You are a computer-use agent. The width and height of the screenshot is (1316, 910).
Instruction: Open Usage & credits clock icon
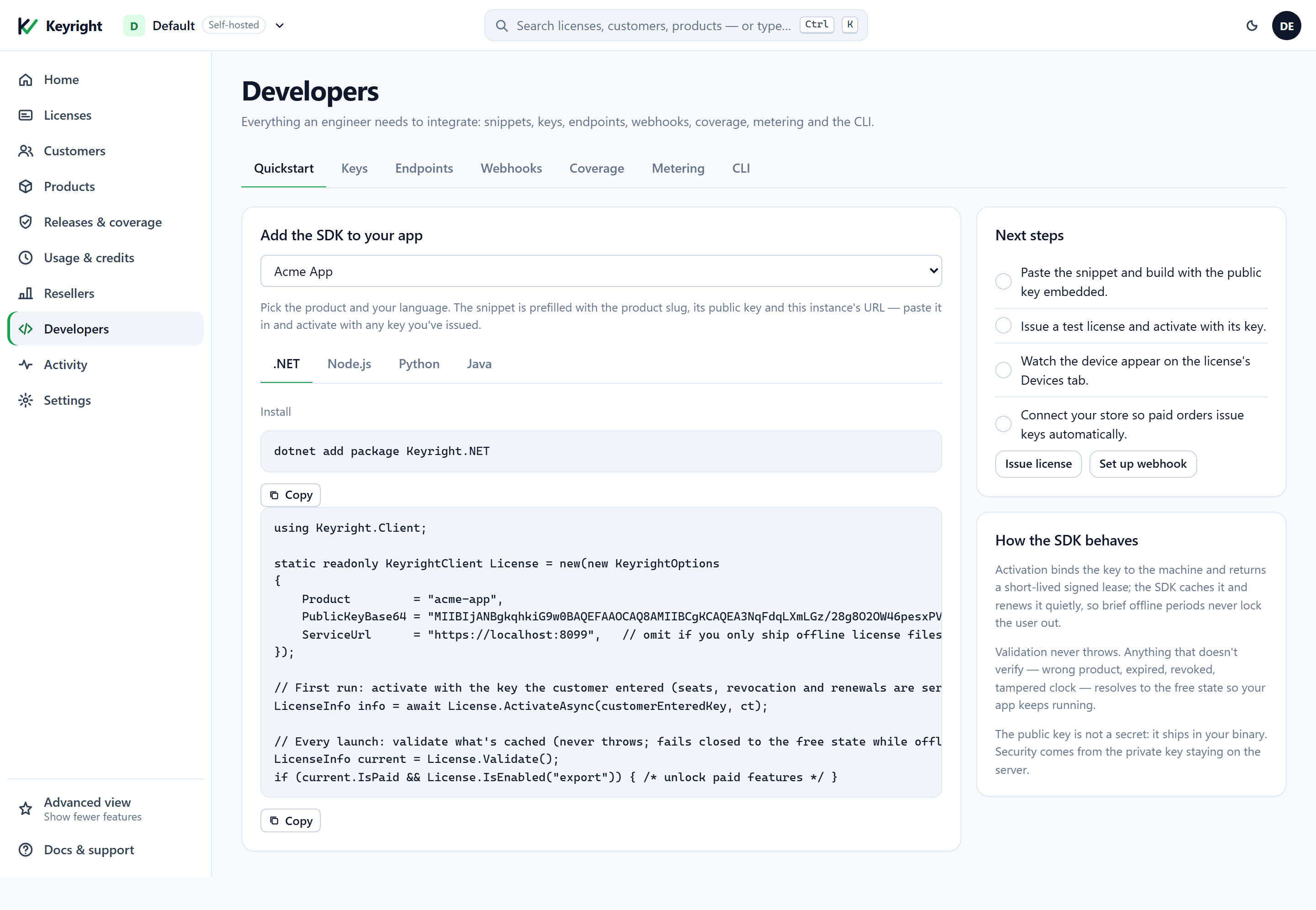point(26,258)
